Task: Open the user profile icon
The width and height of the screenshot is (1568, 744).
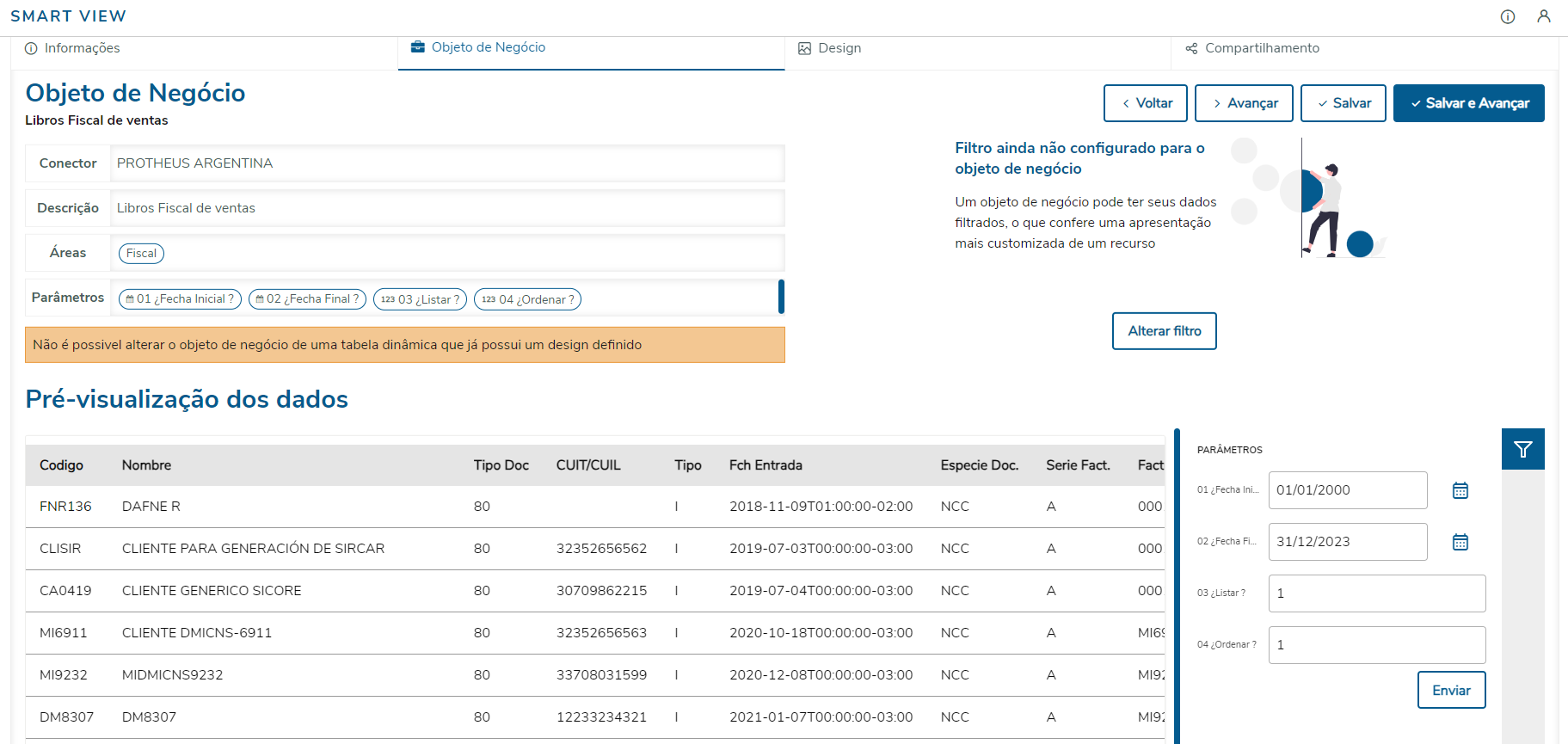Action: tap(1544, 16)
